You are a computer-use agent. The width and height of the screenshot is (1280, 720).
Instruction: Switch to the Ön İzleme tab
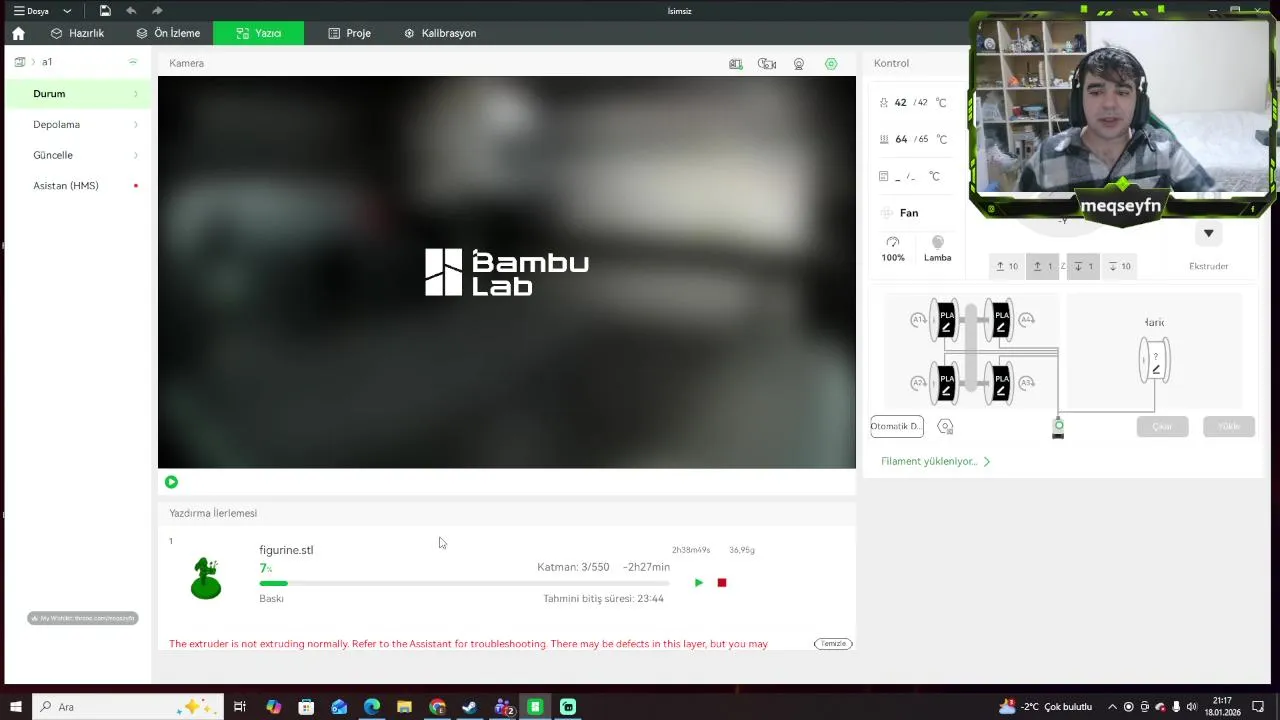(x=168, y=33)
